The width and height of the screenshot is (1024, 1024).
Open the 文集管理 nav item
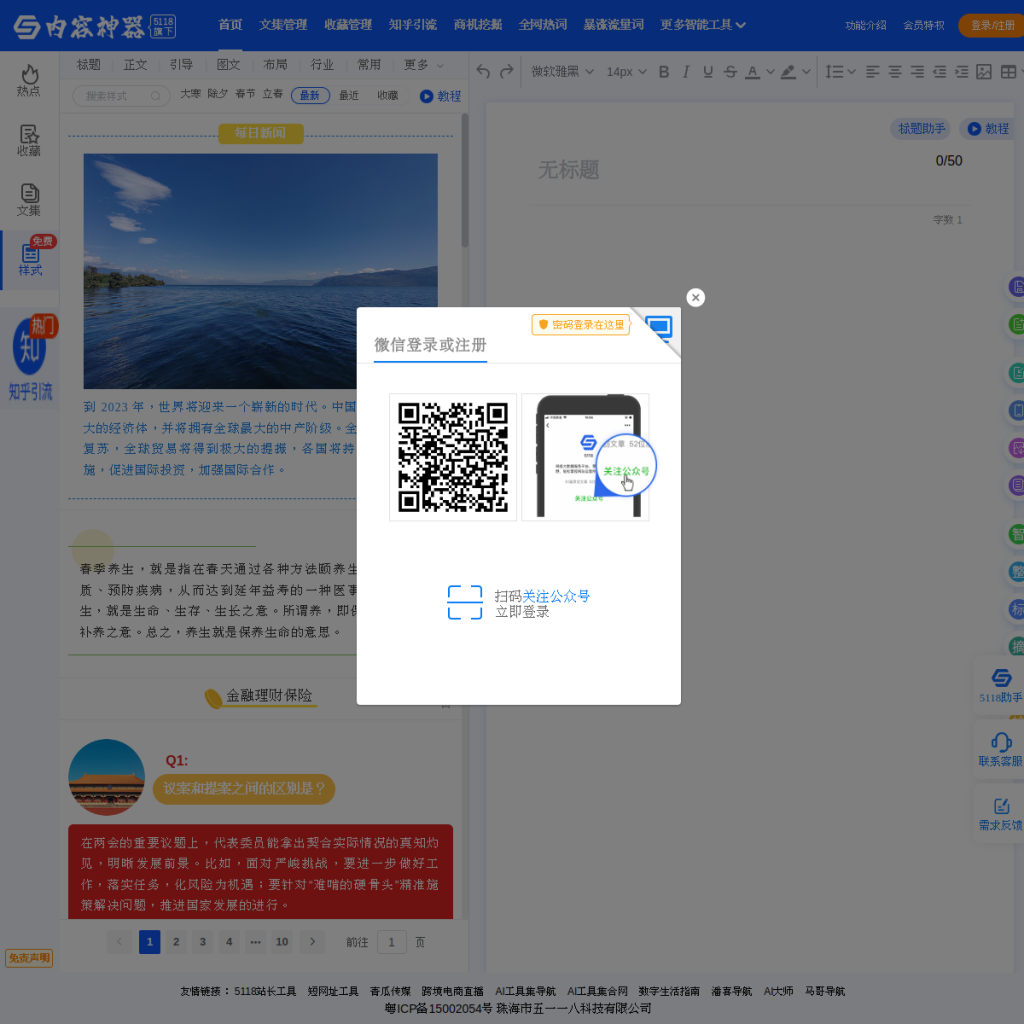tap(283, 25)
